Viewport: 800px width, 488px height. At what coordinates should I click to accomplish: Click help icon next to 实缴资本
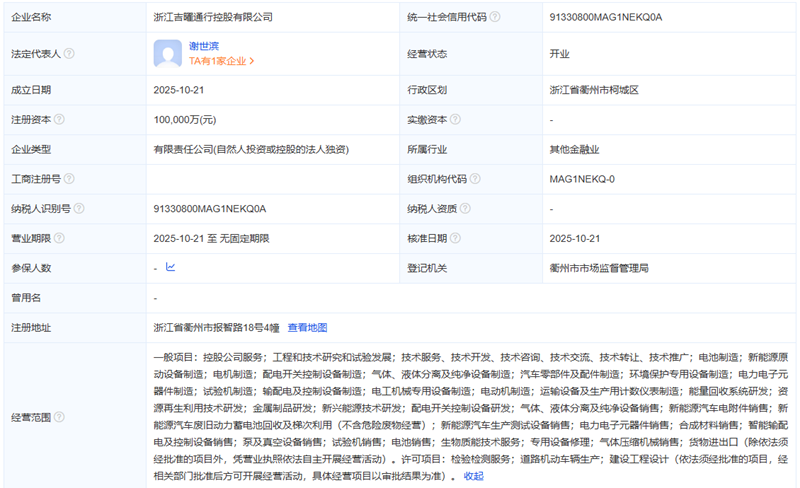coord(456,120)
